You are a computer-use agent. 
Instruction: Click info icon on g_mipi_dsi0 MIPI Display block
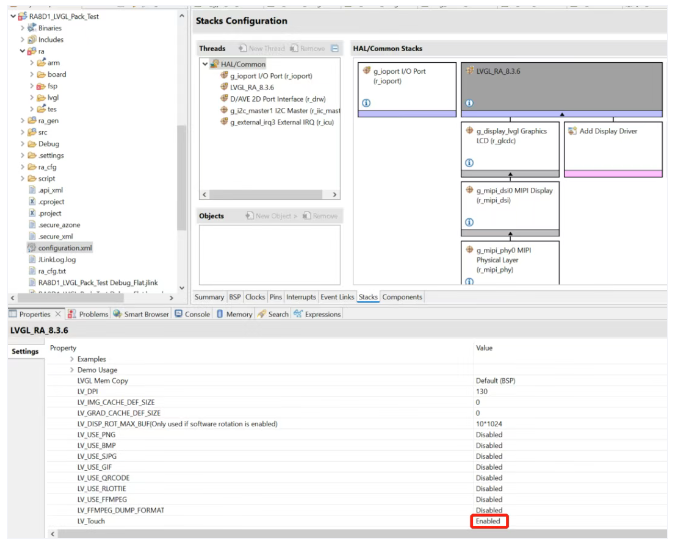[x=469, y=222]
